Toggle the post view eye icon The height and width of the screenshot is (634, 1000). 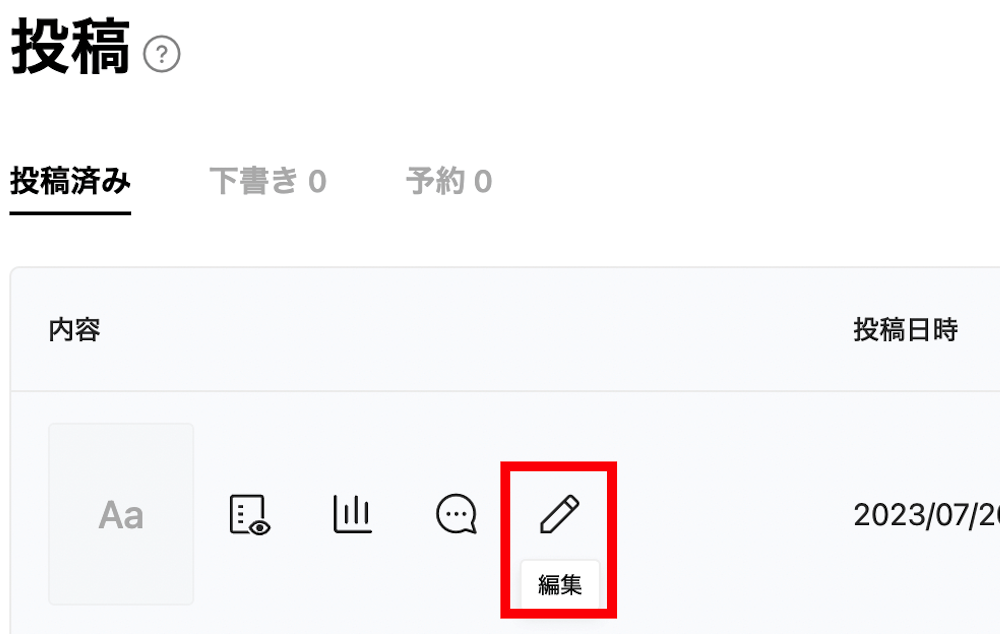(249, 514)
